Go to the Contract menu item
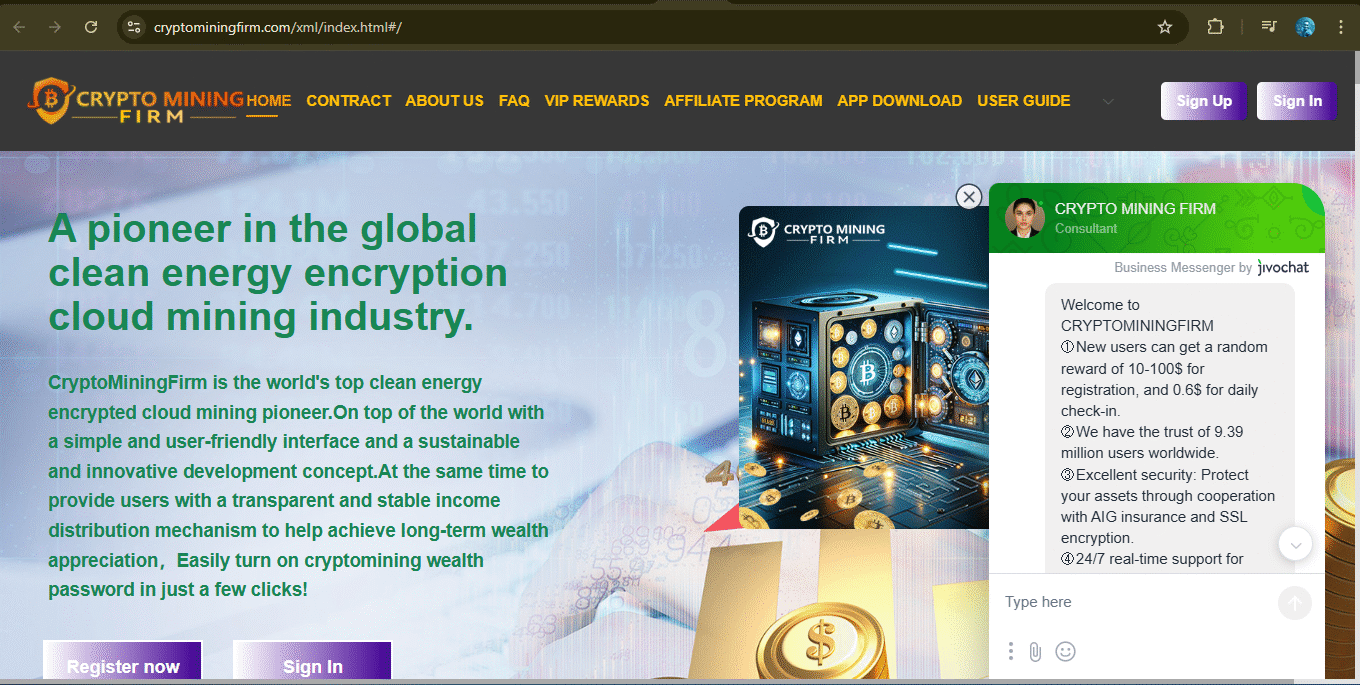 (348, 101)
